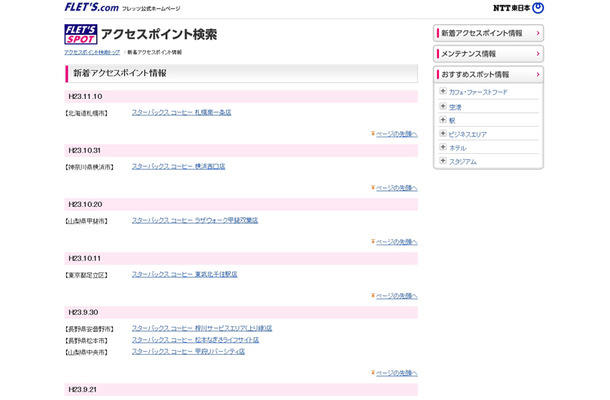Viewport: 610px width, 400px height.
Task: Expand the カフェ・ファーストフード plus icon
Action: coord(443,91)
